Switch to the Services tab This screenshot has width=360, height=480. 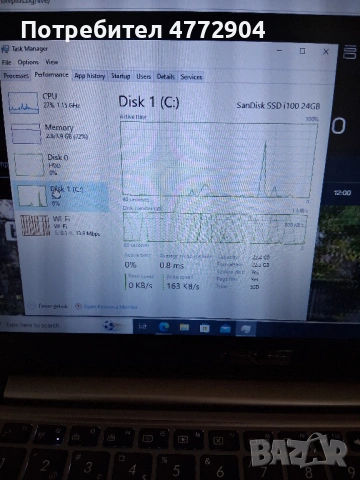(191, 77)
